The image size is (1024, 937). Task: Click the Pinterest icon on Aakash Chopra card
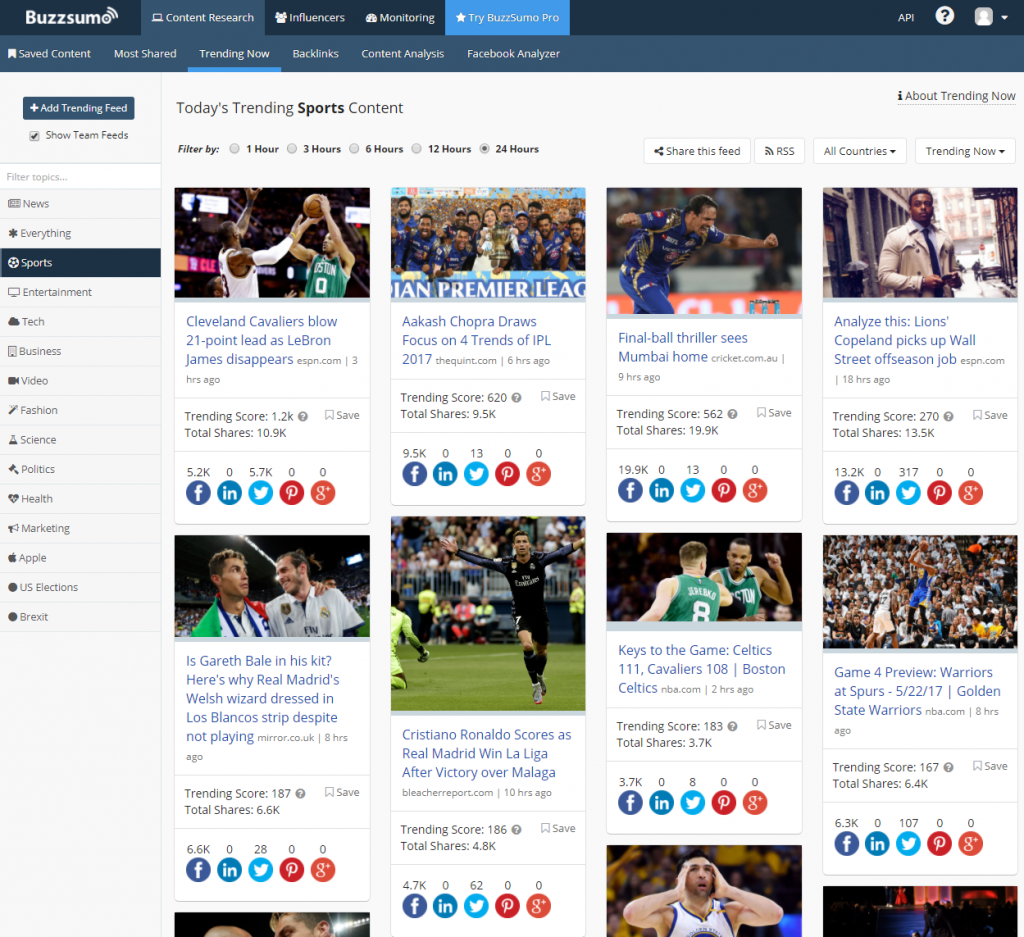(x=507, y=474)
